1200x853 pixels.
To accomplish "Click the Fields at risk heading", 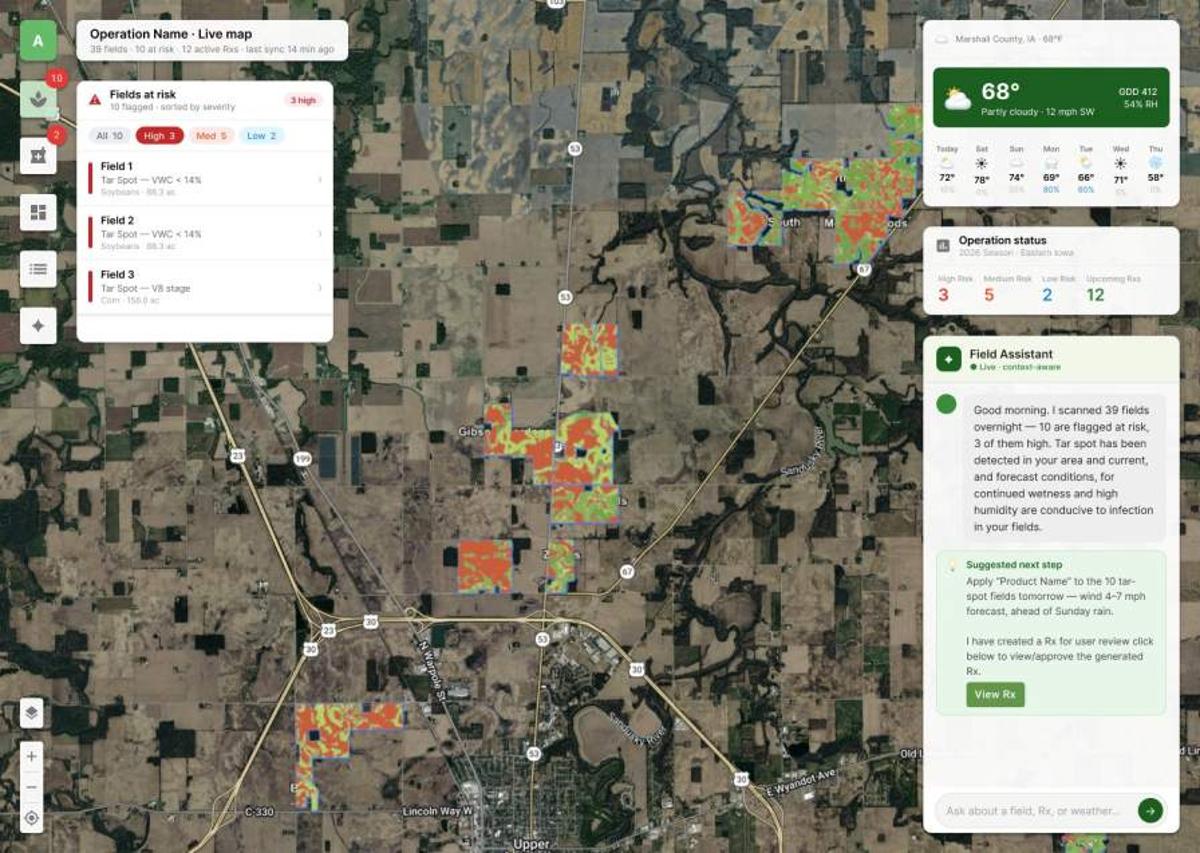I will (x=143, y=94).
